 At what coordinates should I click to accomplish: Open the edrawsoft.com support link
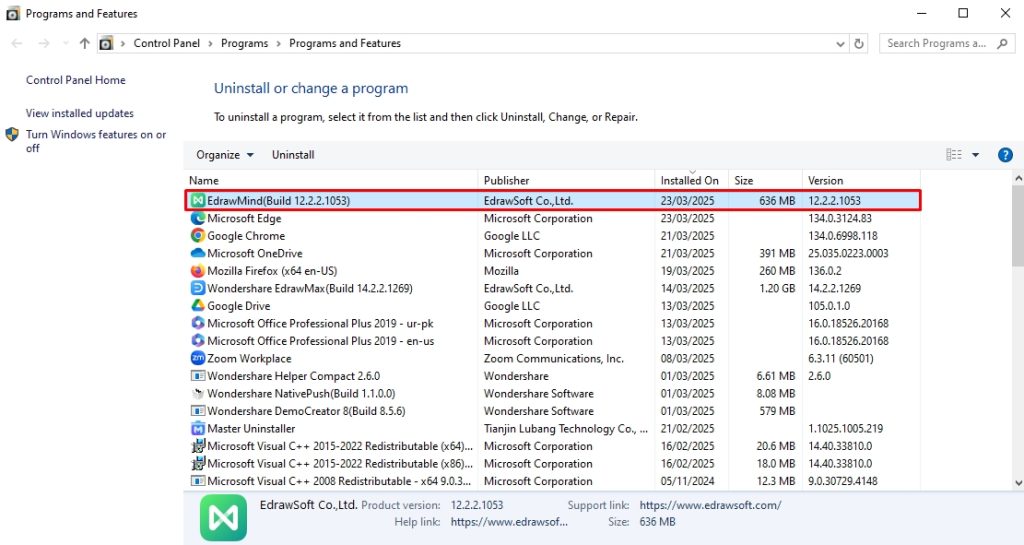711,505
